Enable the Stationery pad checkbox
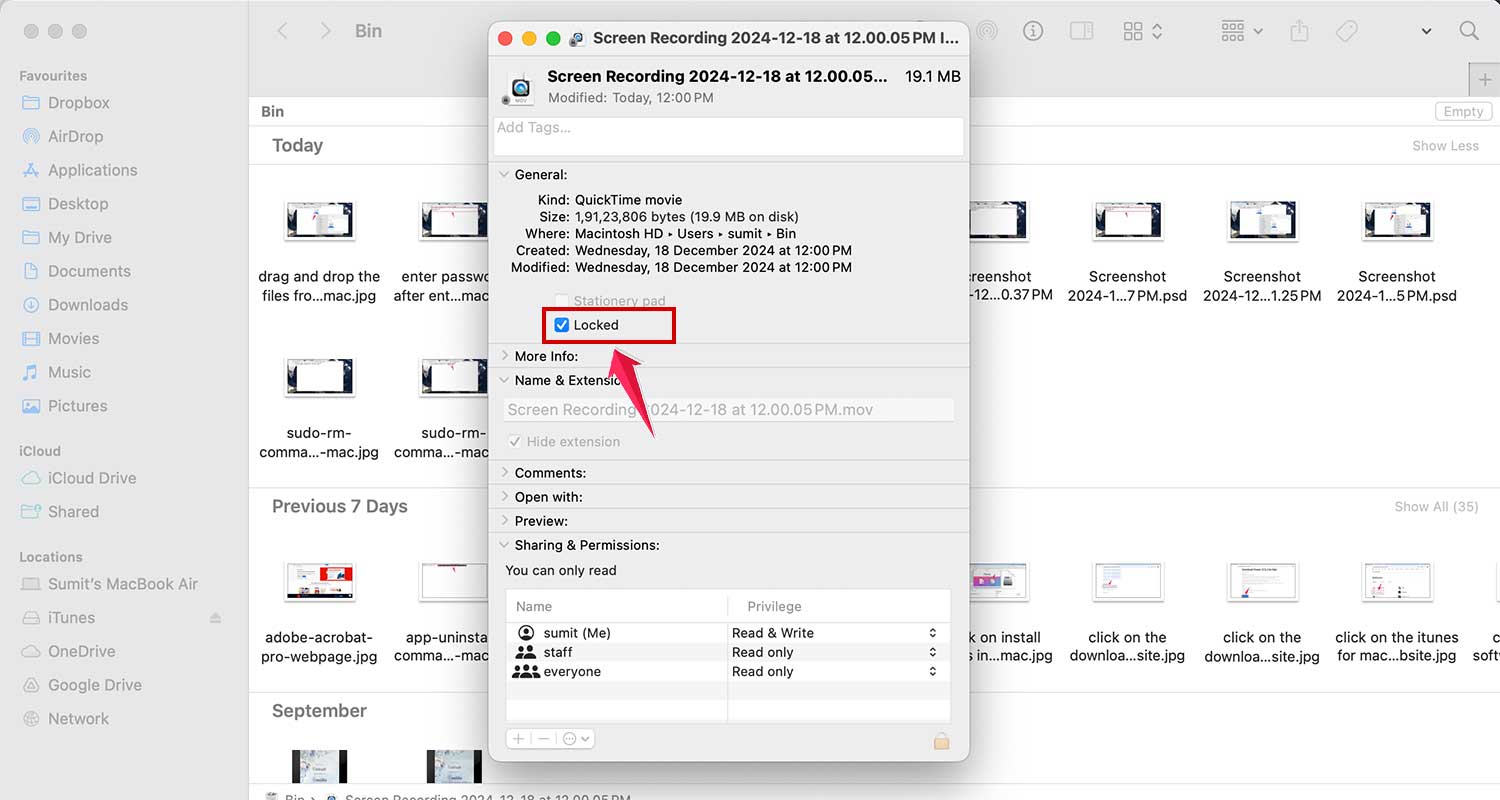This screenshot has width=1500, height=800. [562, 300]
